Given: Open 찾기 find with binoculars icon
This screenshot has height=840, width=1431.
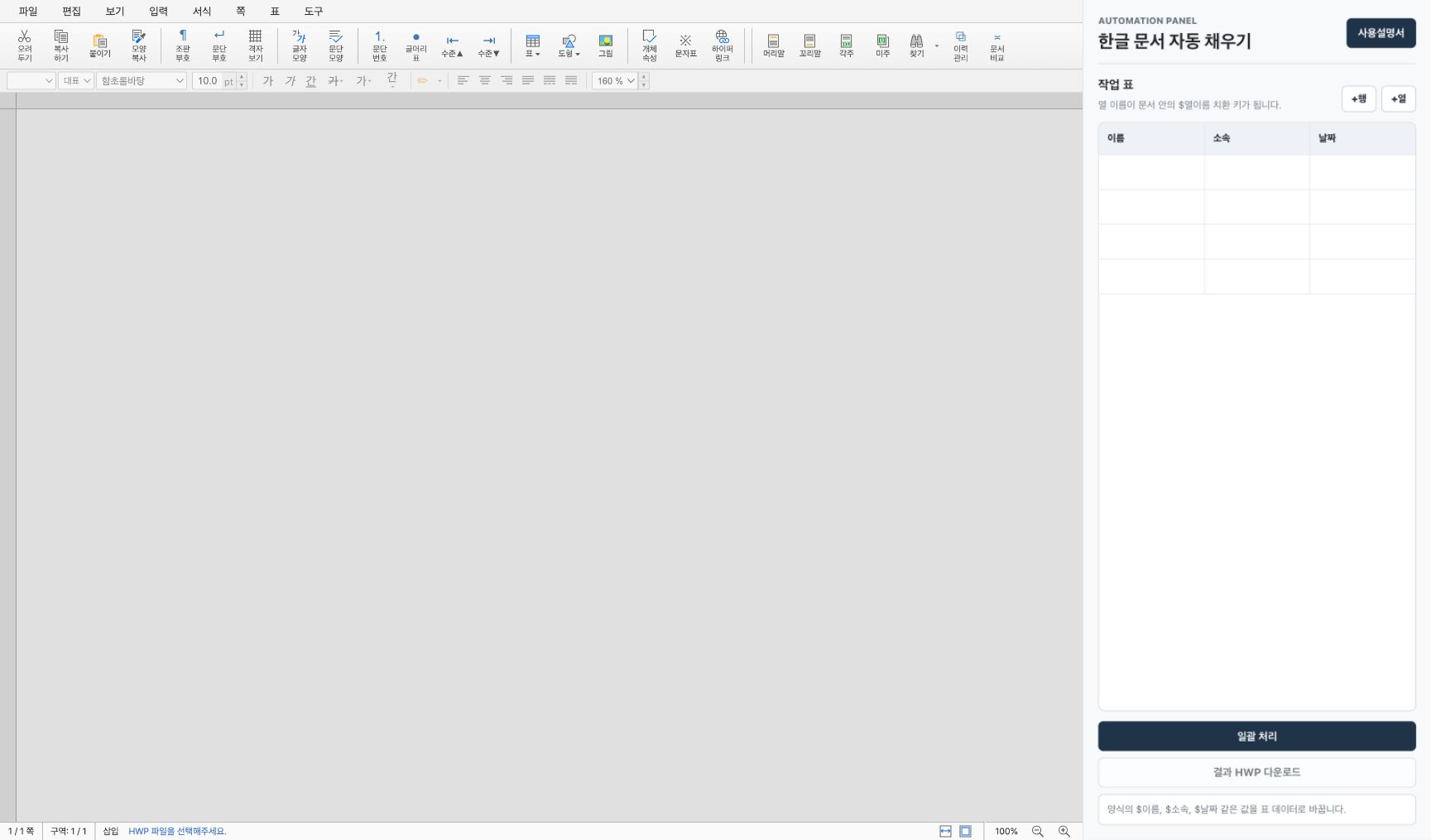Looking at the screenshot, I should [x=917, y=45].
